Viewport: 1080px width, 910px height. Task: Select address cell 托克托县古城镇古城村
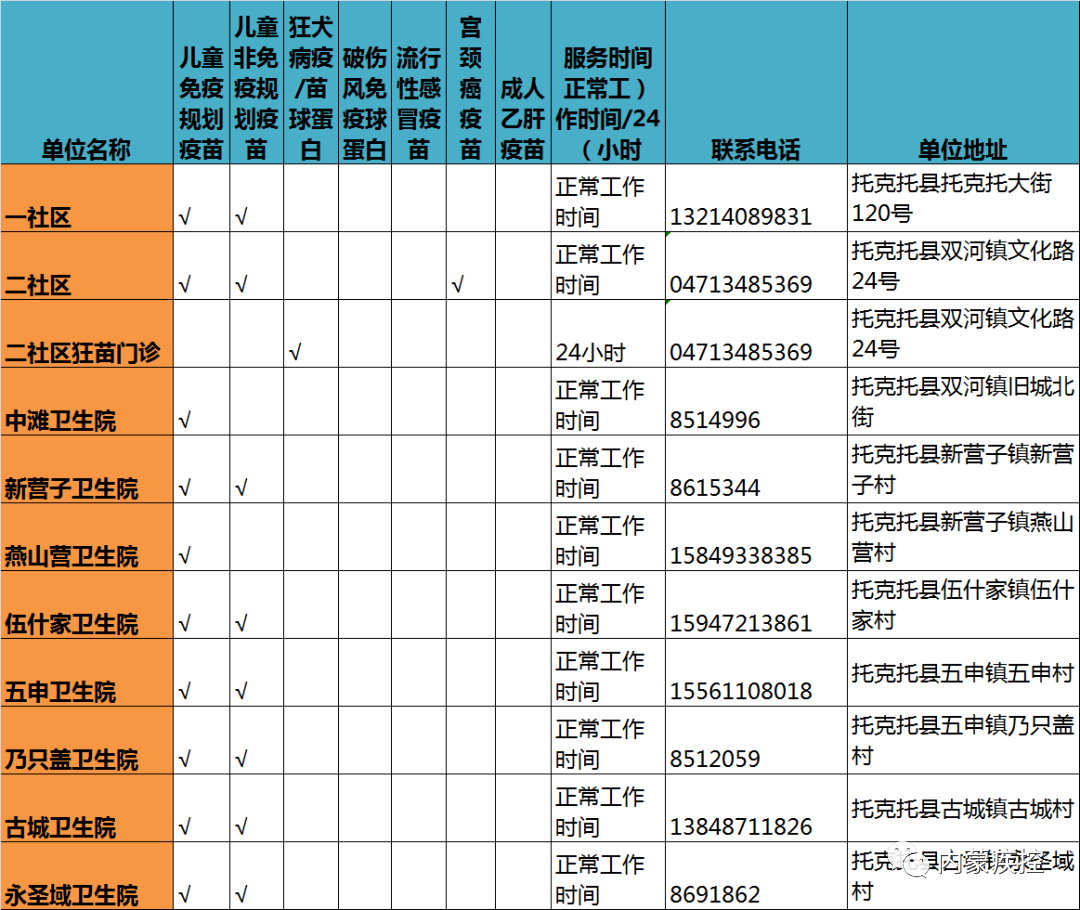point(964,808)
